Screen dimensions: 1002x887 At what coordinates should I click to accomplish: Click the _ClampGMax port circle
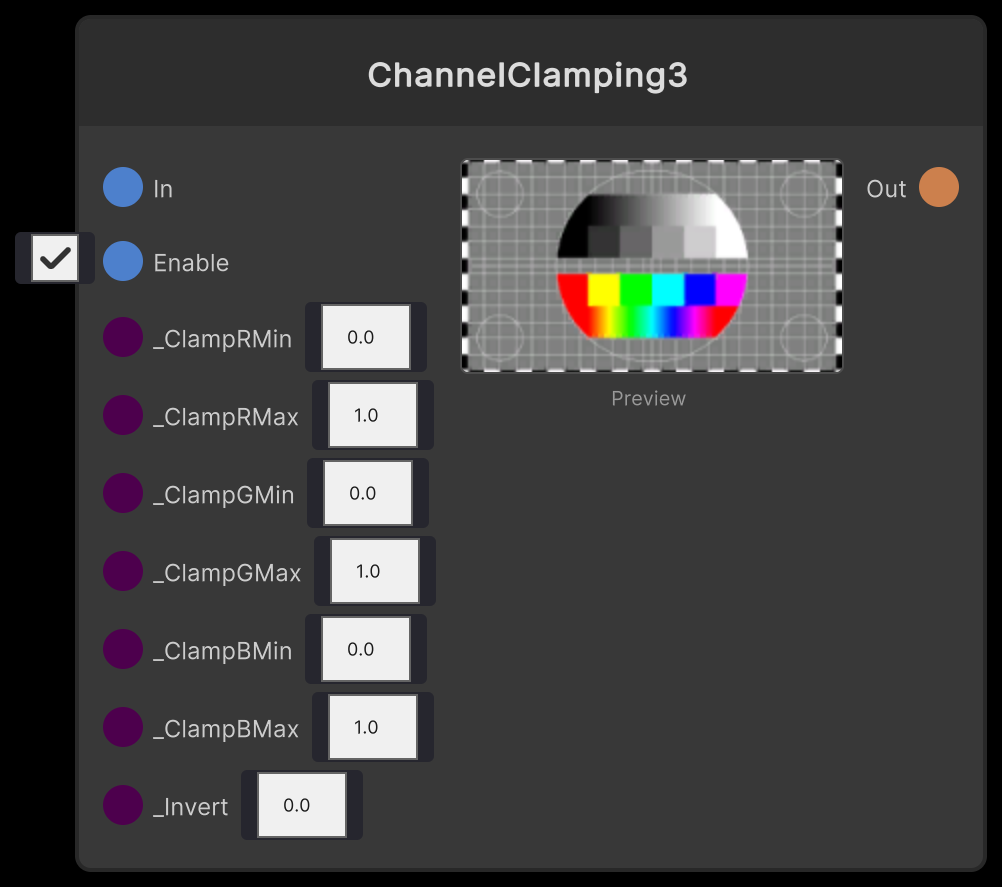coord(122,571)
